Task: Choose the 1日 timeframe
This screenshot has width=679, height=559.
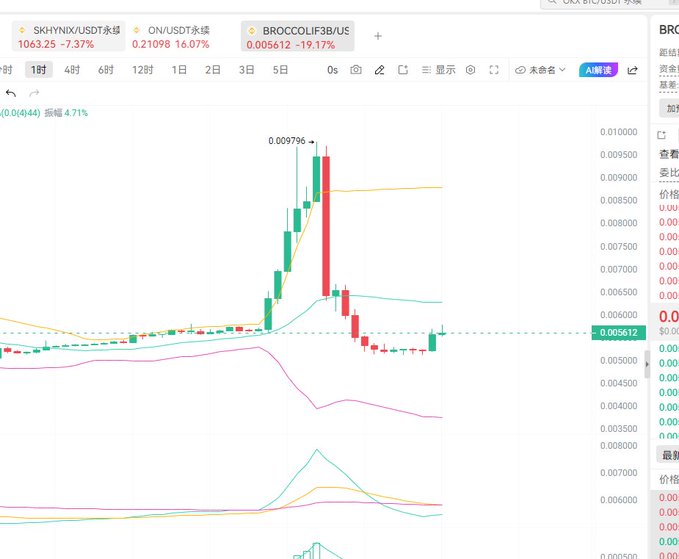Action: (x=179, y=70)
